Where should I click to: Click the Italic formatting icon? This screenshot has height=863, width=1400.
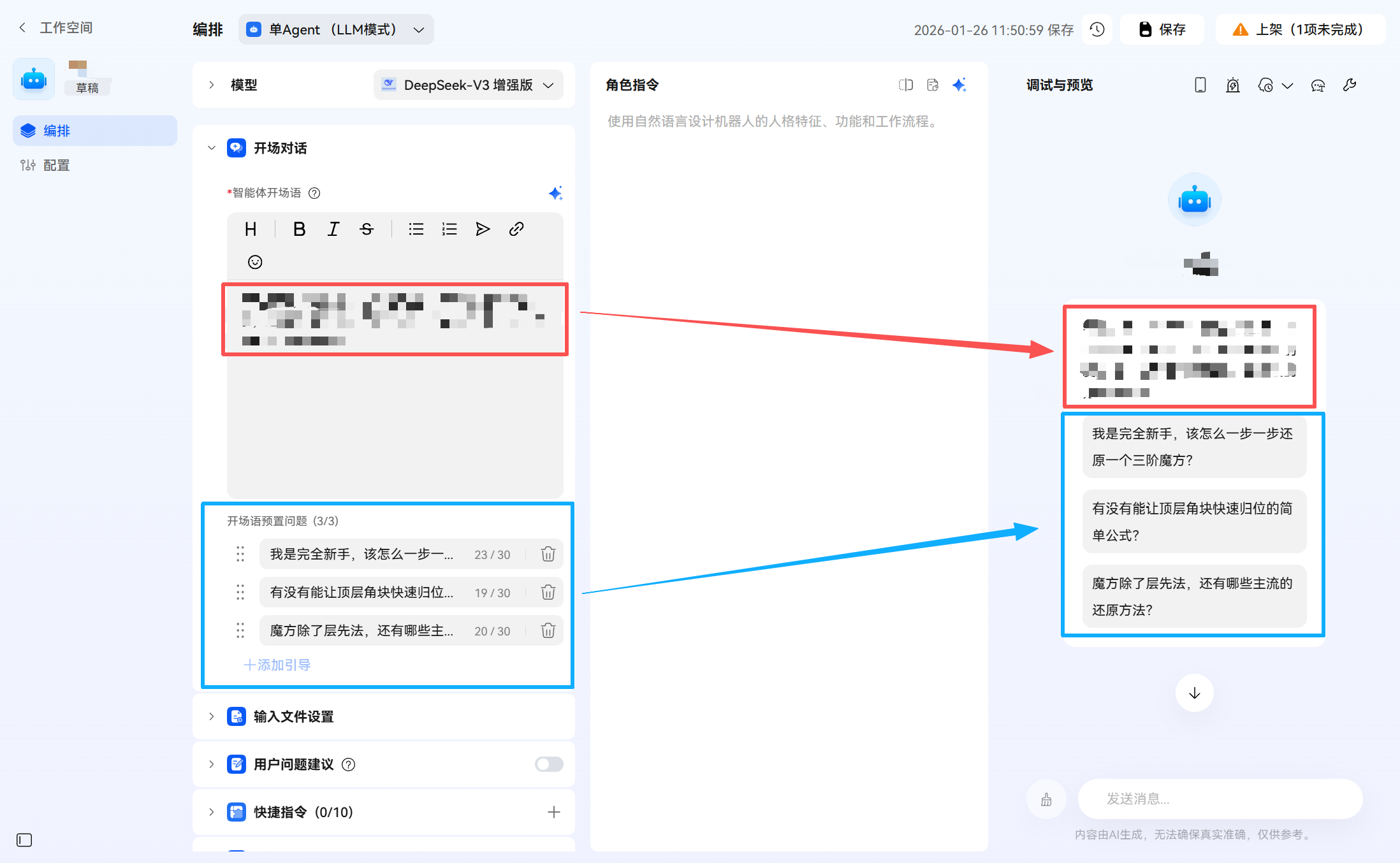(x=333, y=229)
